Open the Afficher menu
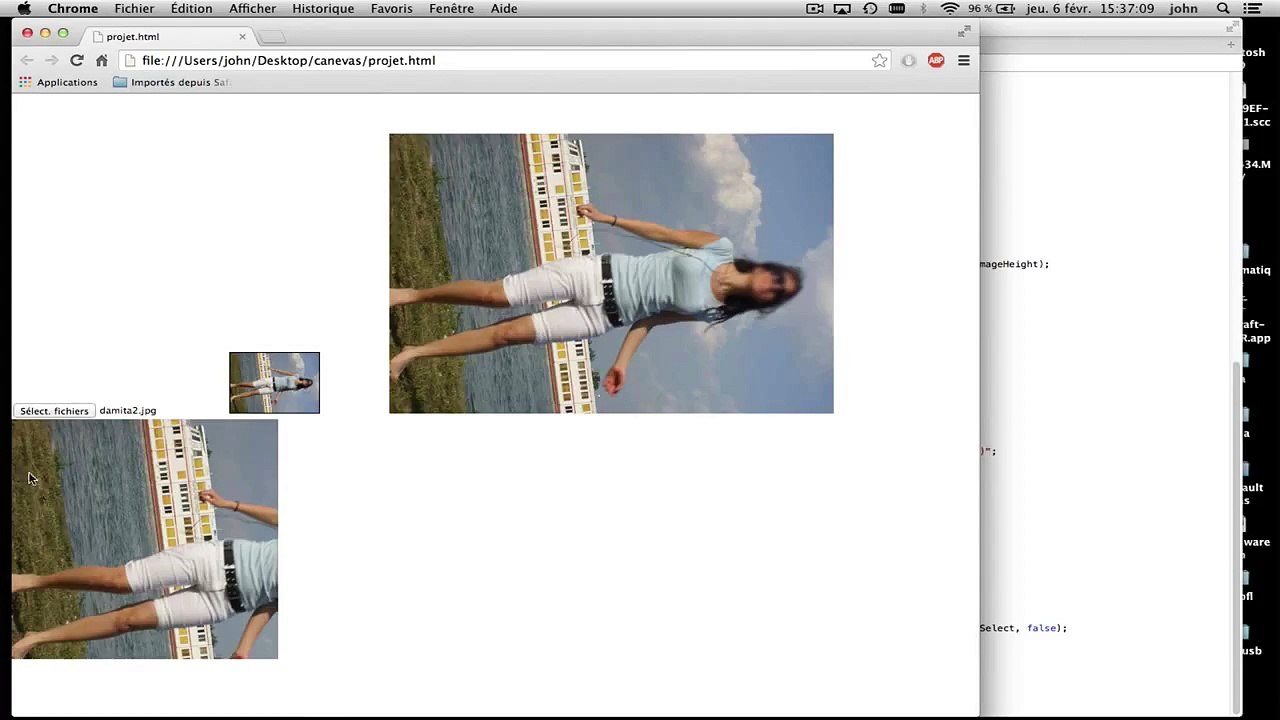1280x720 pixels. coord(252,9)
